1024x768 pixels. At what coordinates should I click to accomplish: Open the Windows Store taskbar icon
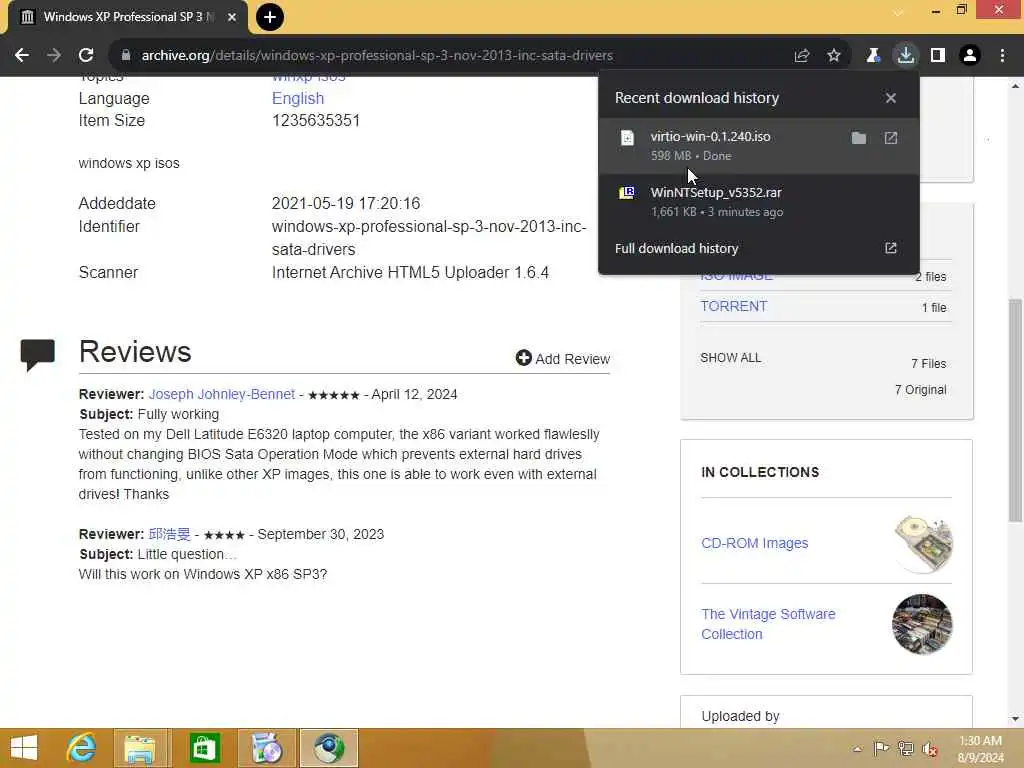pos(204,748)
